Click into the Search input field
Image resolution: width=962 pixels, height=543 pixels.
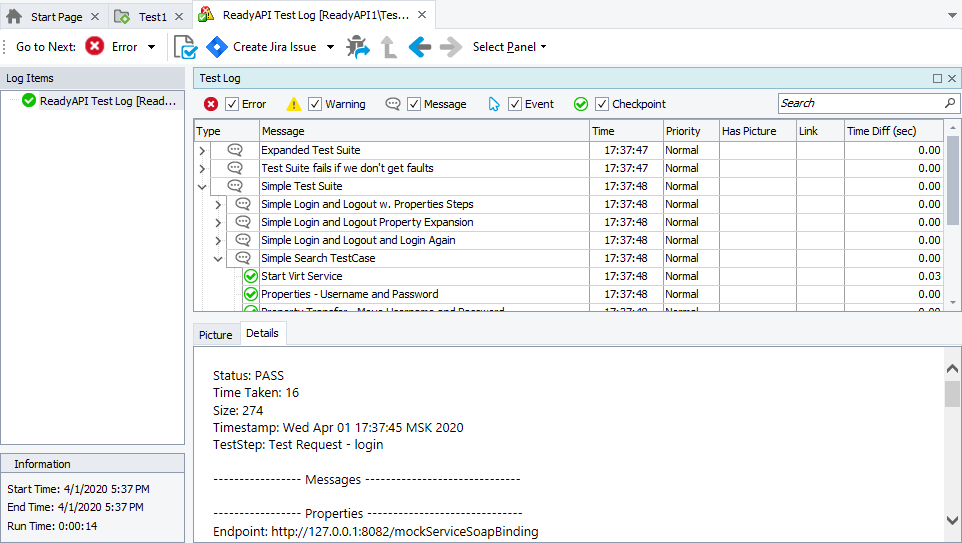pyautogui.click(x=858, y=103)
